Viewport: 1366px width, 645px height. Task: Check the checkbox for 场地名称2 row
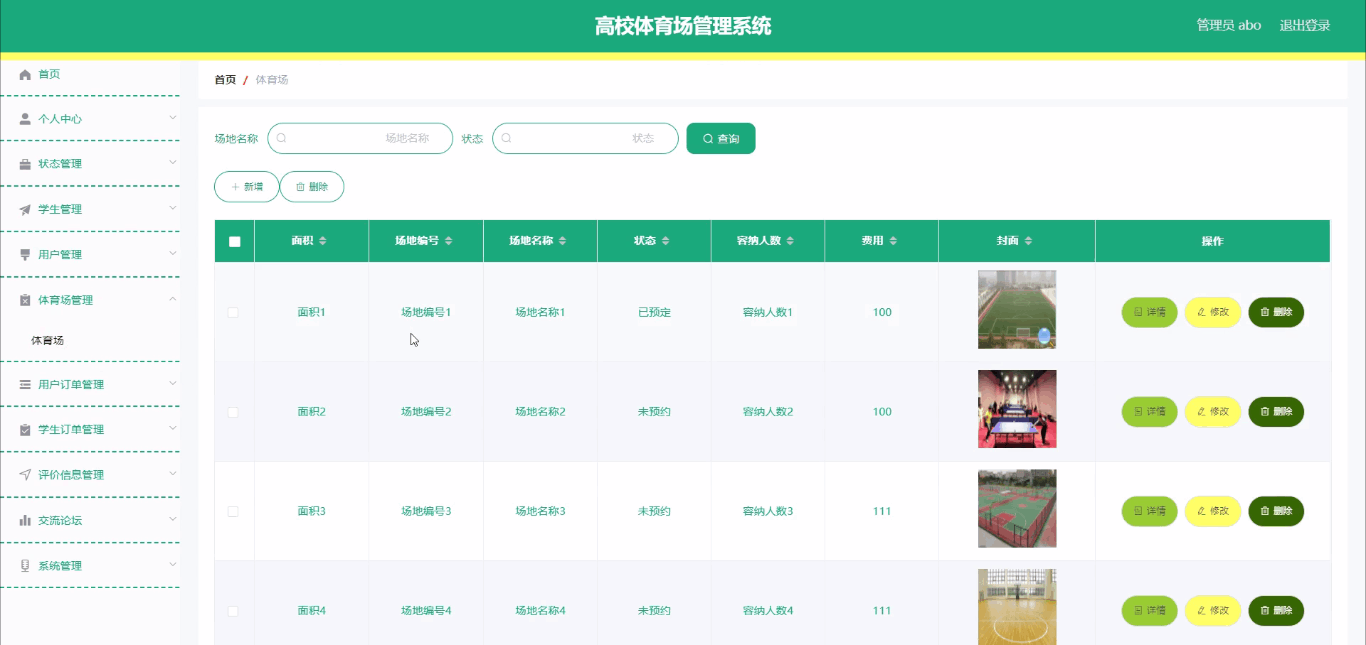pos(233,411)
